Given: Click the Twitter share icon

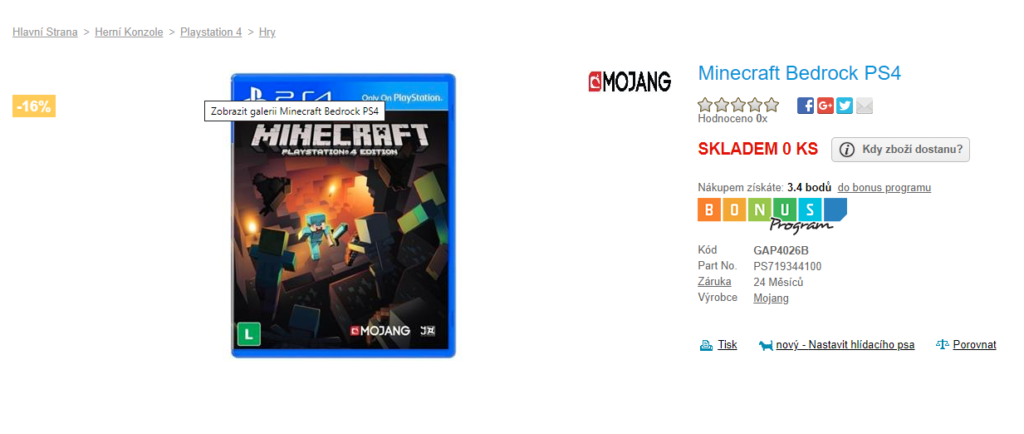Looking at the screenshot, I should pyautogui.click(x=844, y=106).
